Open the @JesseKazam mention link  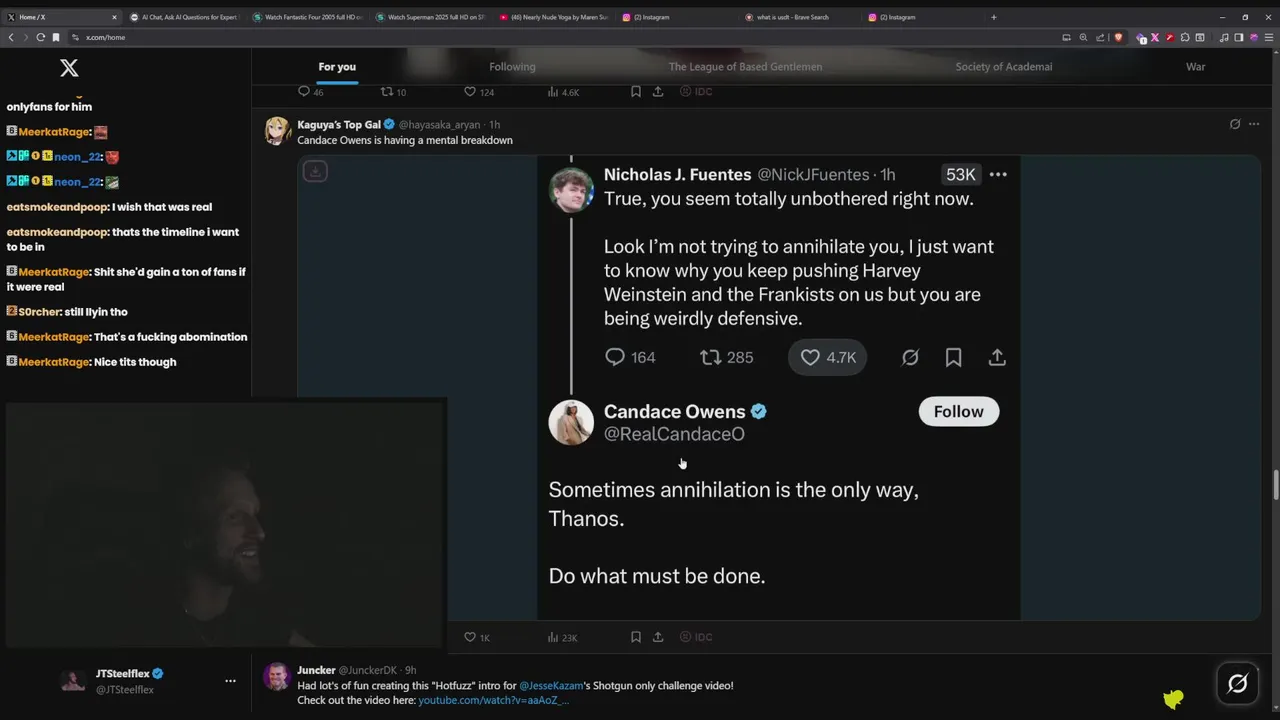tap(551, 686)
